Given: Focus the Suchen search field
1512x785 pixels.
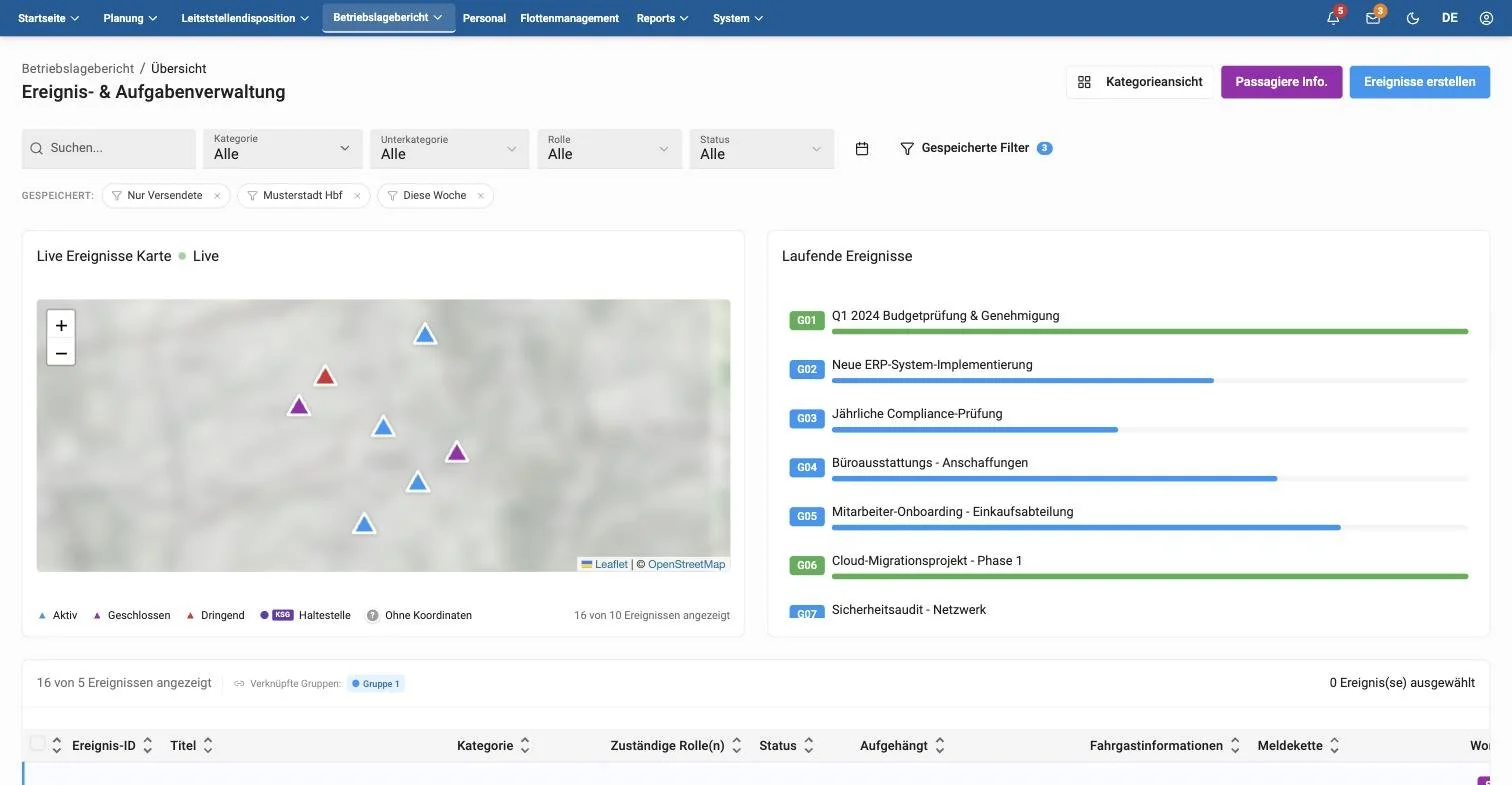Looking at the screenshot, I should coord(109,148).
